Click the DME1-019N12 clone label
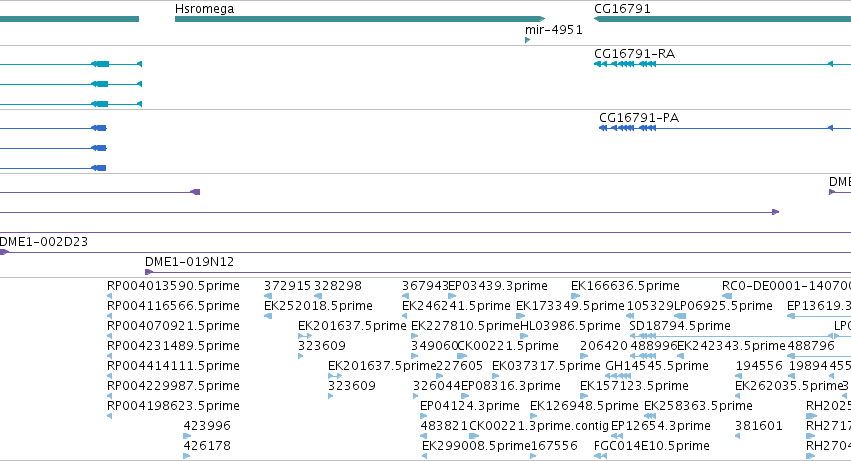851x461 pixels. click(189, 262)
